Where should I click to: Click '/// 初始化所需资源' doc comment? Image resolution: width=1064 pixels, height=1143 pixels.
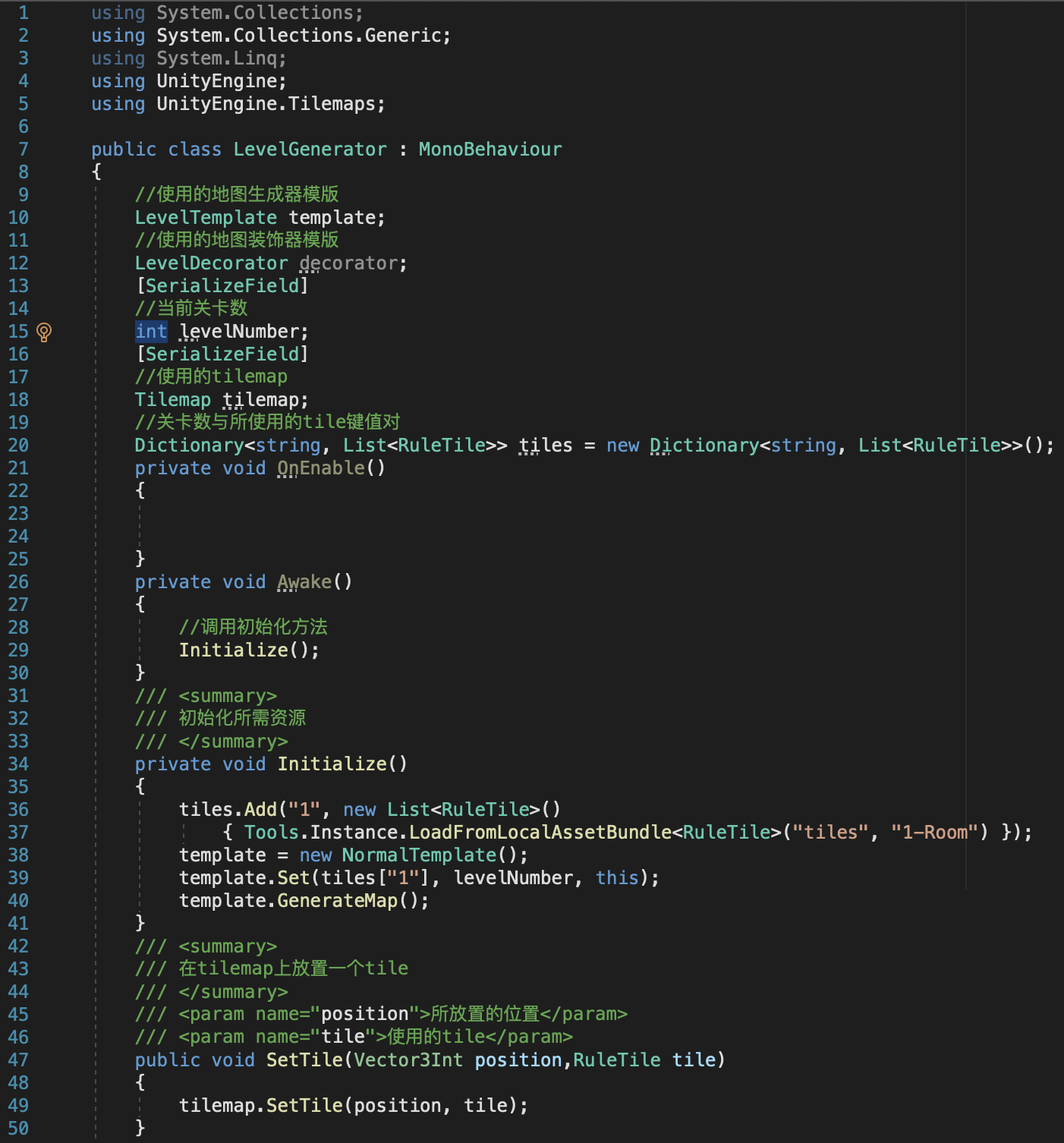pyautogui.click(x=220, y=719)
